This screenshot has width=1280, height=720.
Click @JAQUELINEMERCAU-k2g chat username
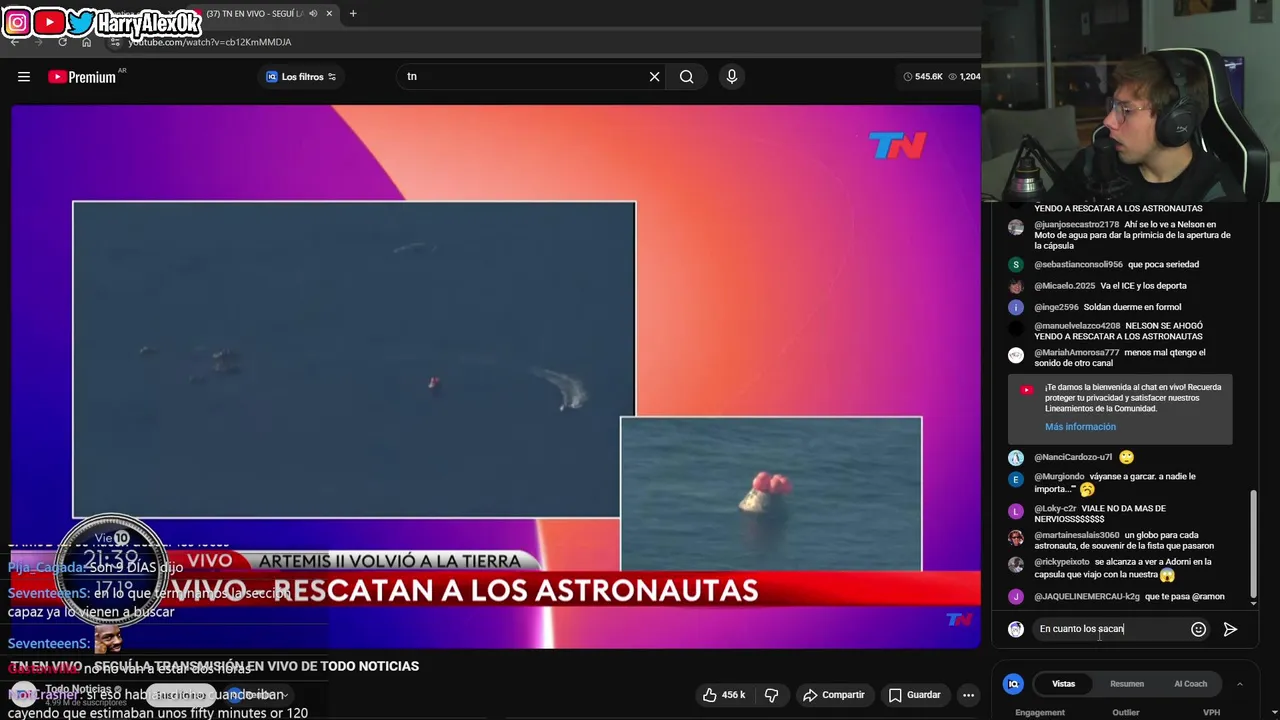coord(1087,597)
